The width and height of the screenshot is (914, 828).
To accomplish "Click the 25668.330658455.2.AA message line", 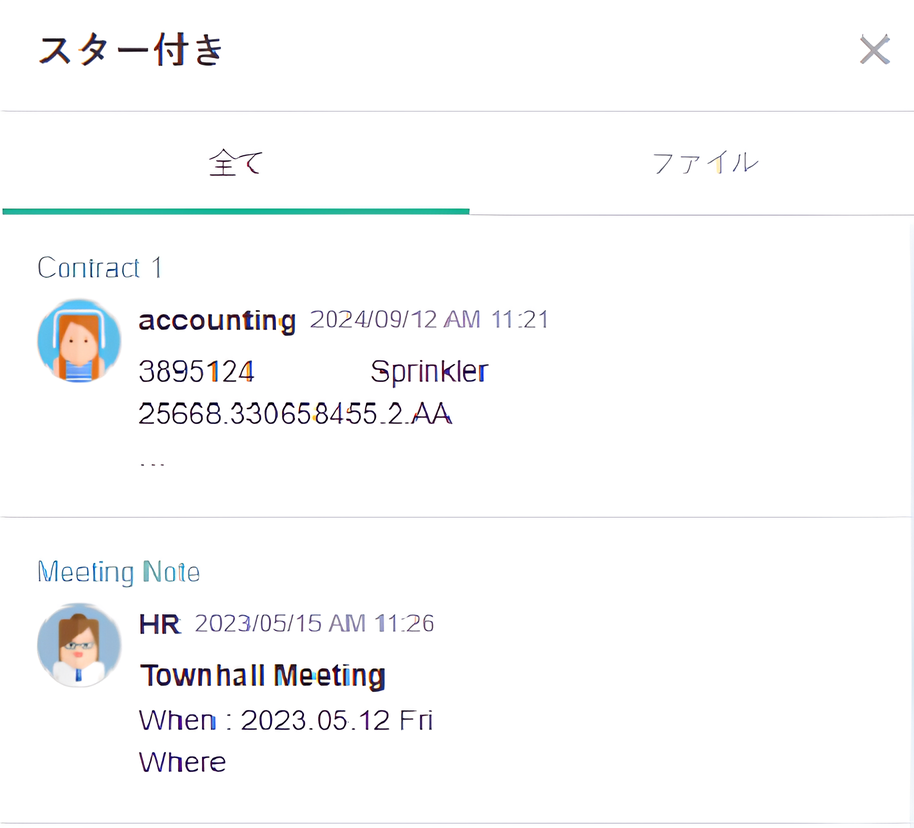I will (x=296, y=414).
